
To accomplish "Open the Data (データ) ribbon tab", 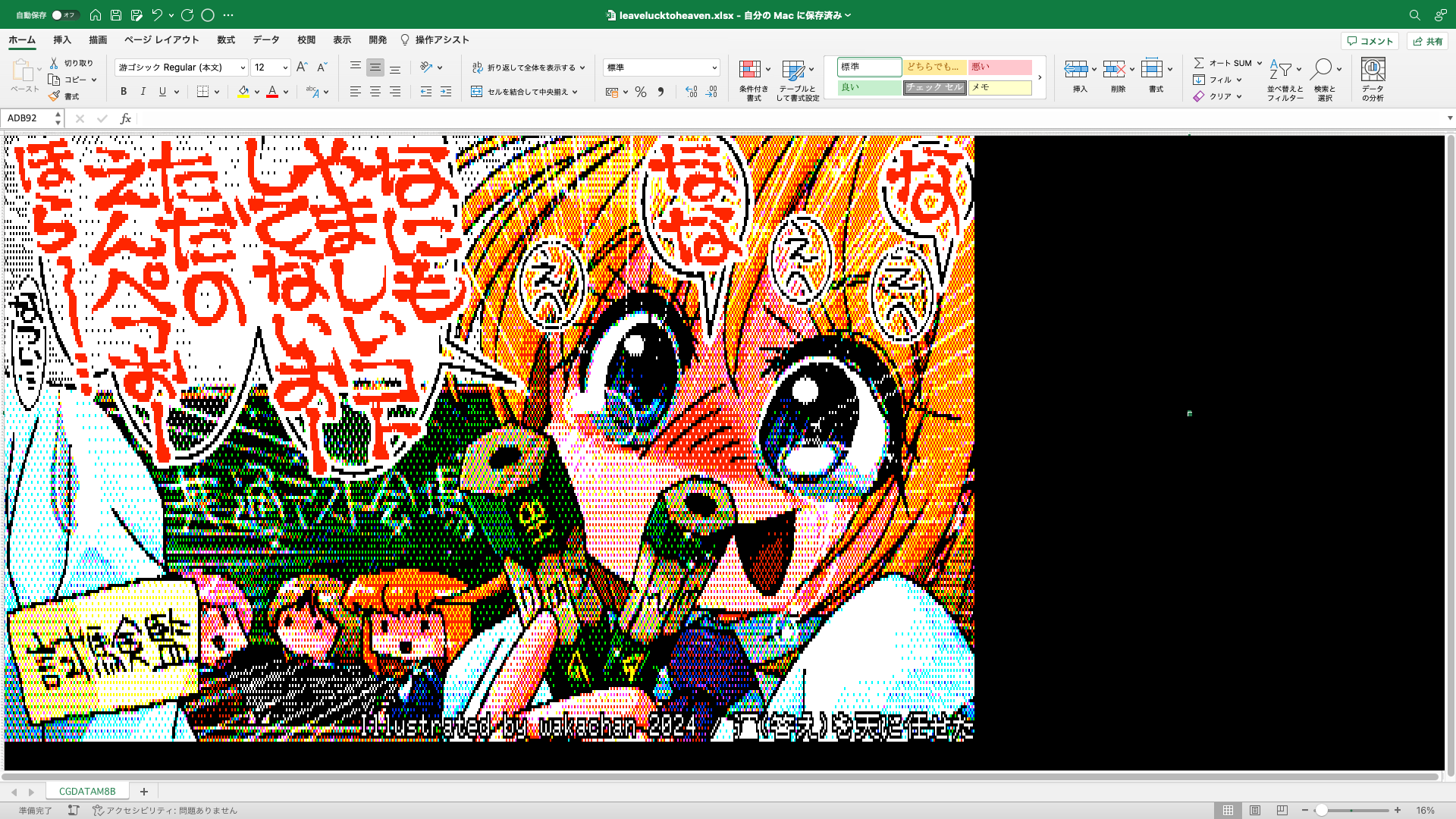I will 266,39.
